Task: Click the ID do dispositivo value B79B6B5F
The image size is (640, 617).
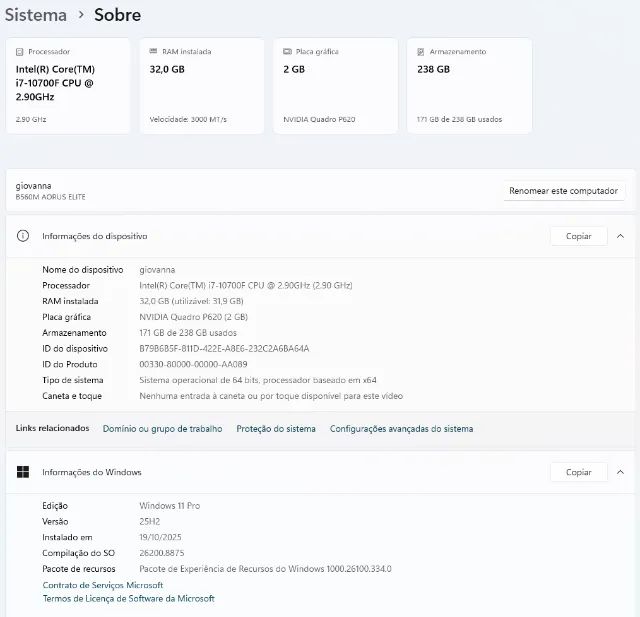Action: tap(224, 348)
